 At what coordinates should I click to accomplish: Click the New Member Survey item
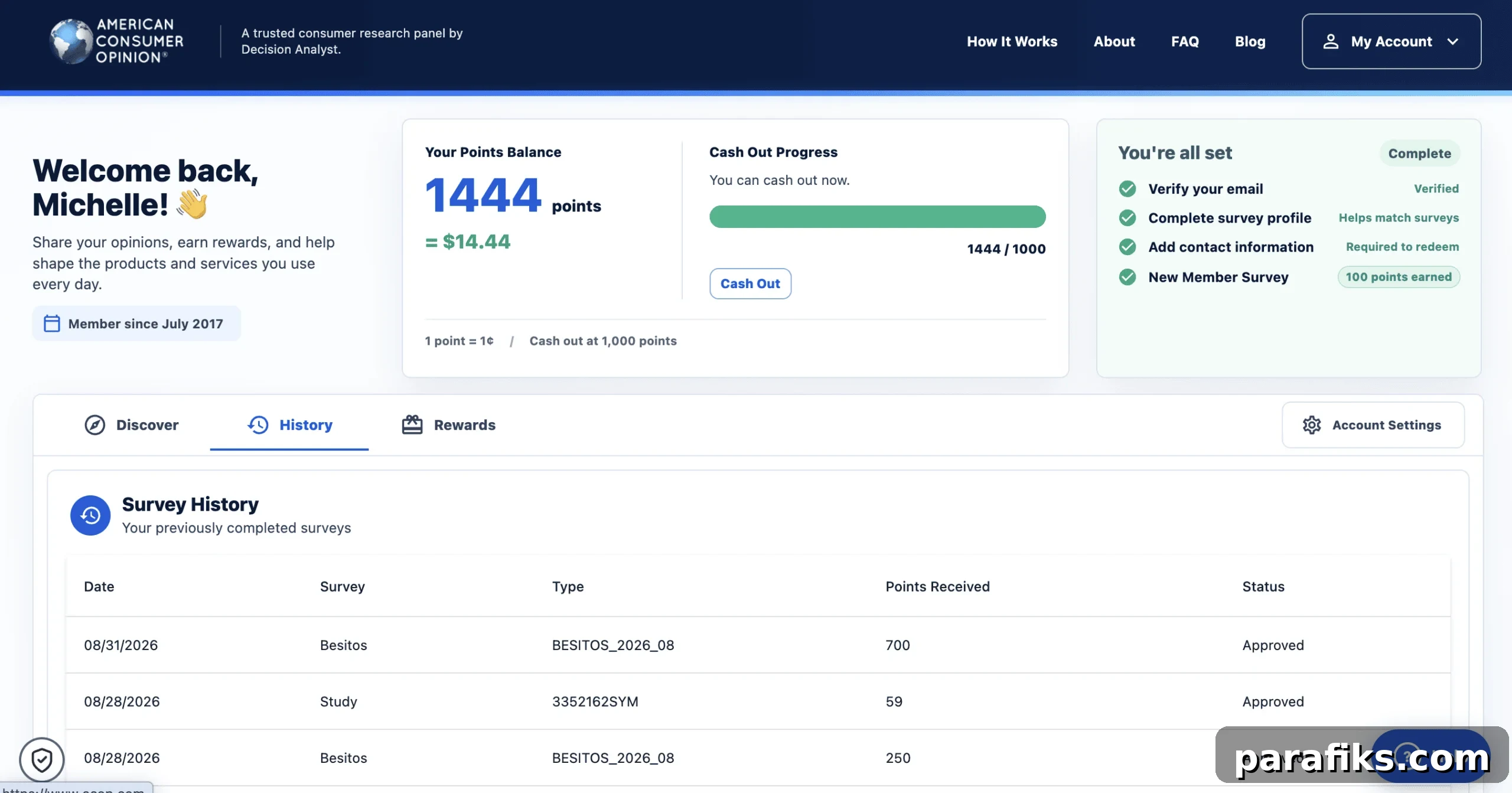[1218, 277]
